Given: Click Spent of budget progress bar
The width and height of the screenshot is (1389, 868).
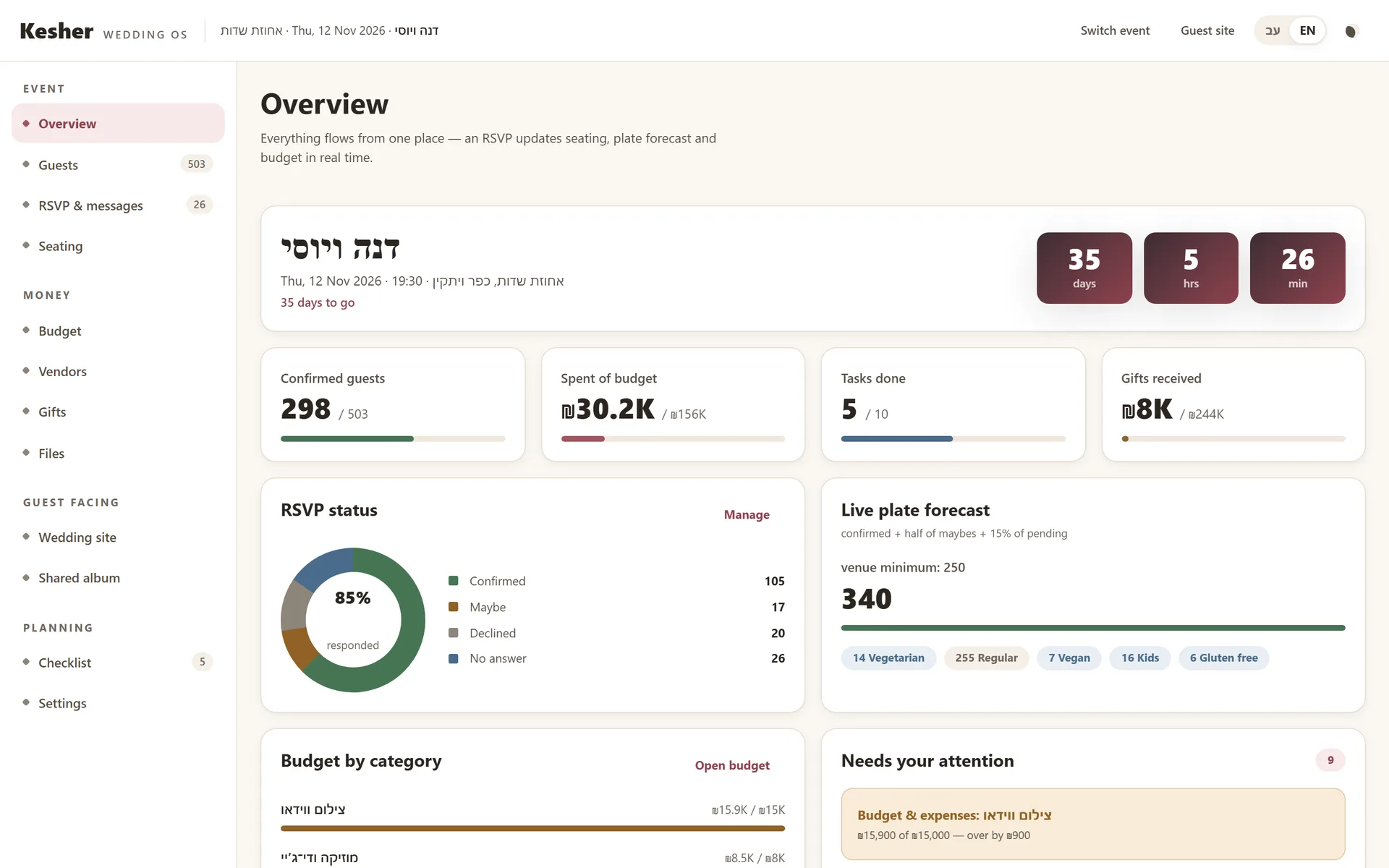Looking at the screenshot, I should tap(673, 439).
